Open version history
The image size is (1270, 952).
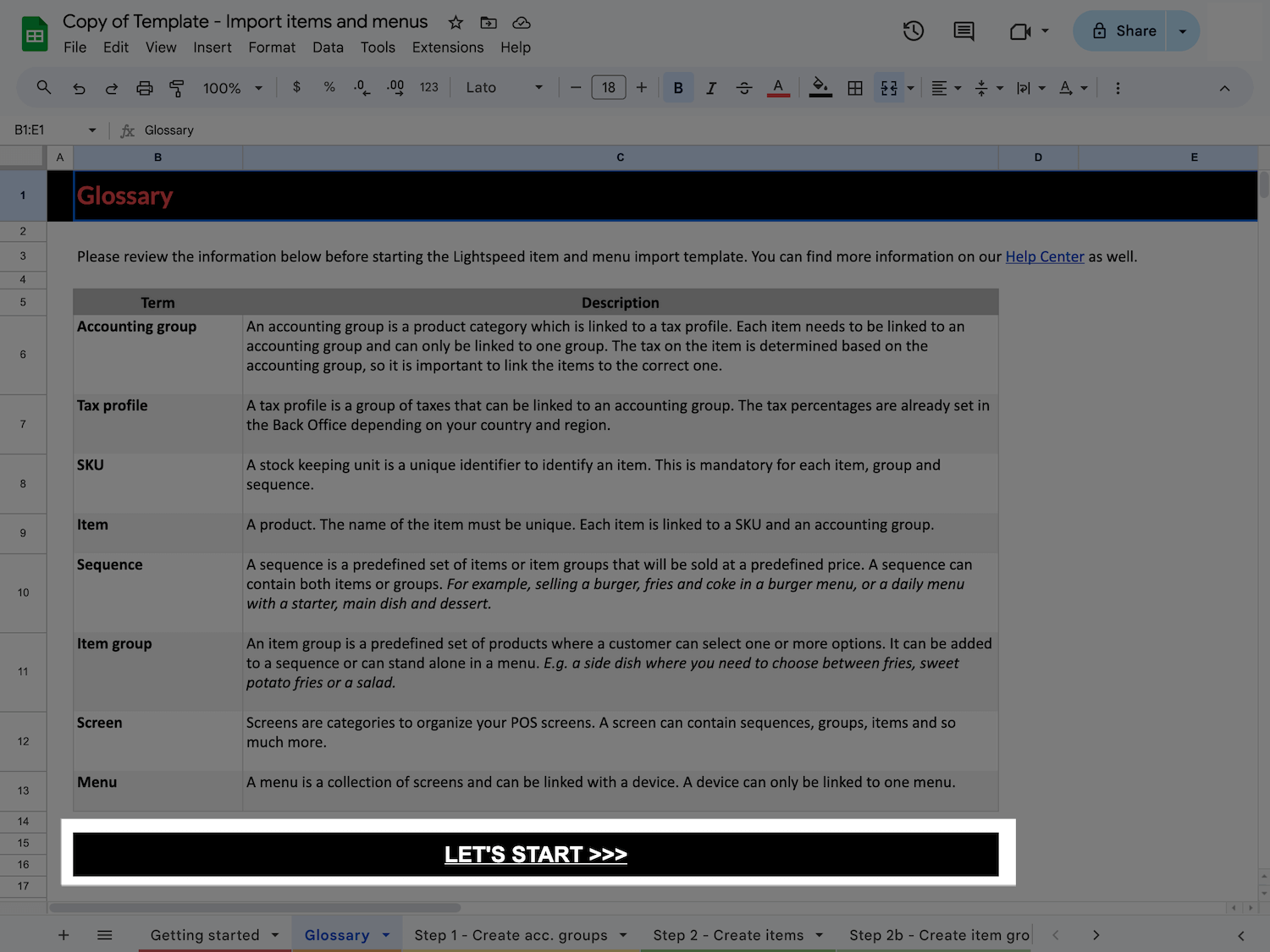pyautogui.click(x=913, y=30)
